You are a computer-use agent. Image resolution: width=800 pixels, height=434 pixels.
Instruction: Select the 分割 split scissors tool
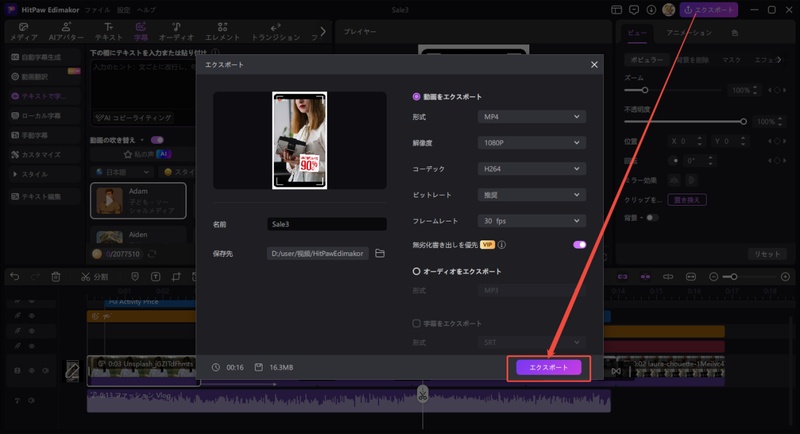(x=94, y=276)
